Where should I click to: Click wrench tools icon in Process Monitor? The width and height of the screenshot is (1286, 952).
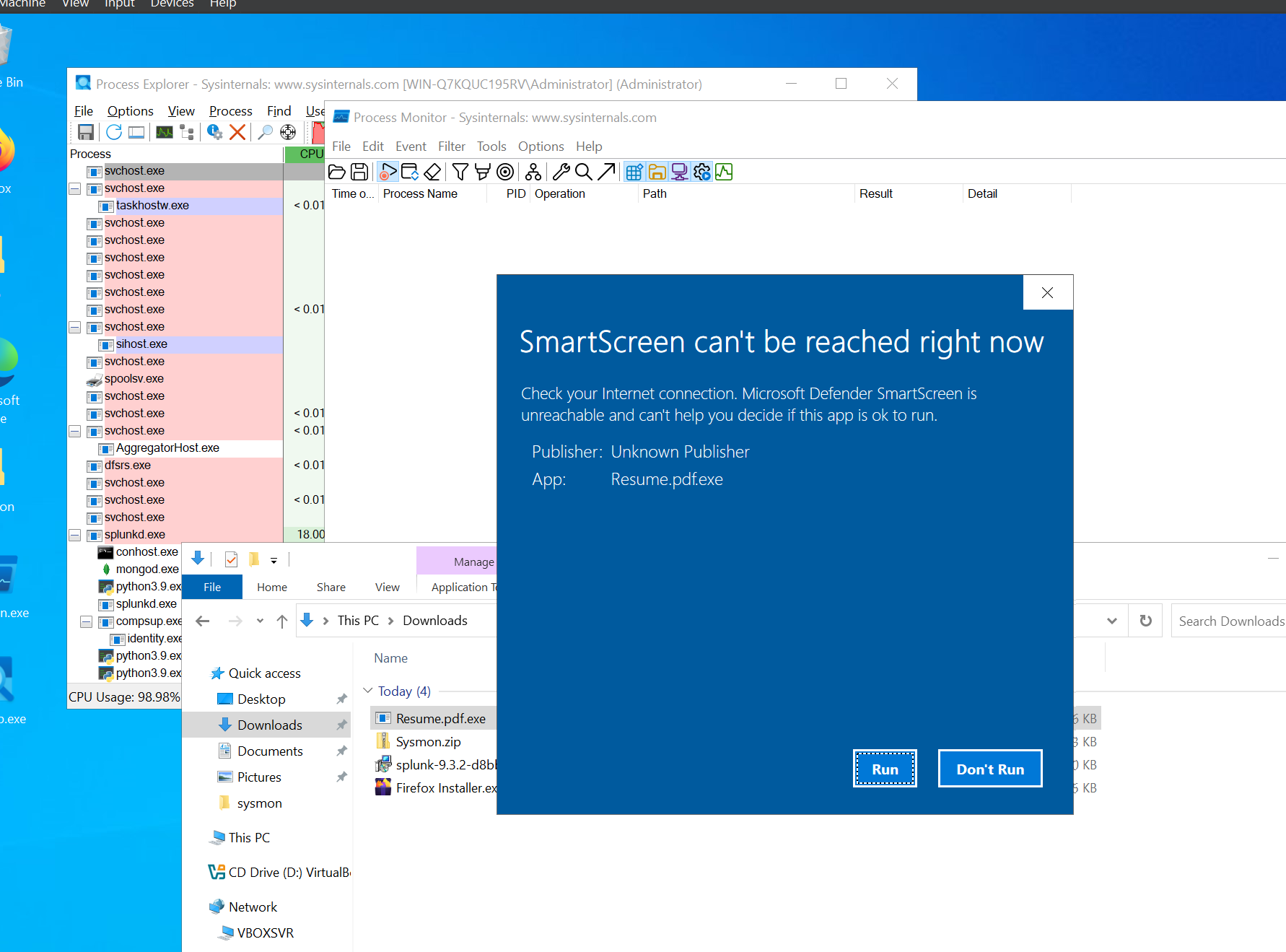tap(561, 172)
